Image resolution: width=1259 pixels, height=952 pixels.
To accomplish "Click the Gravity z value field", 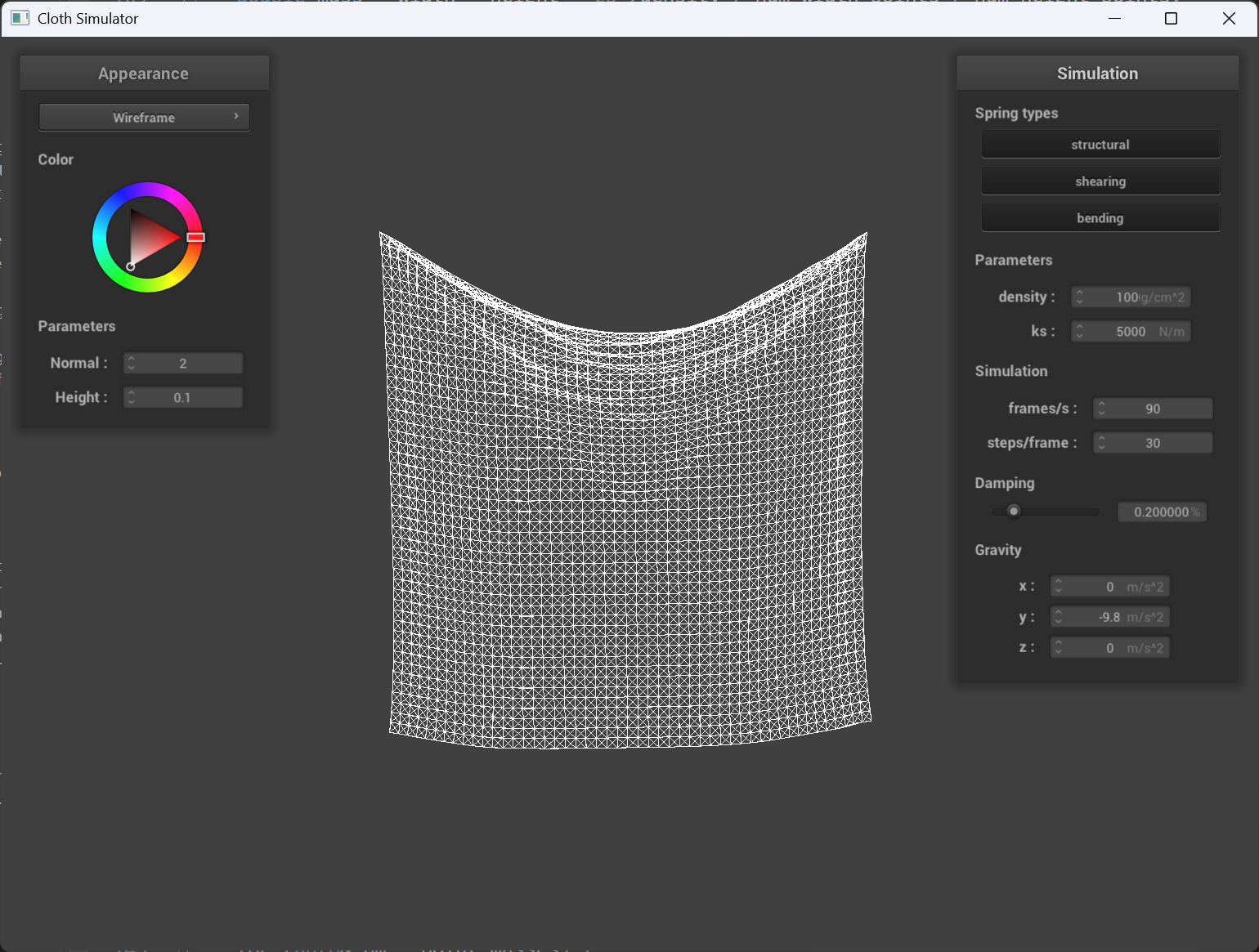I will (x=1109, y=648).
